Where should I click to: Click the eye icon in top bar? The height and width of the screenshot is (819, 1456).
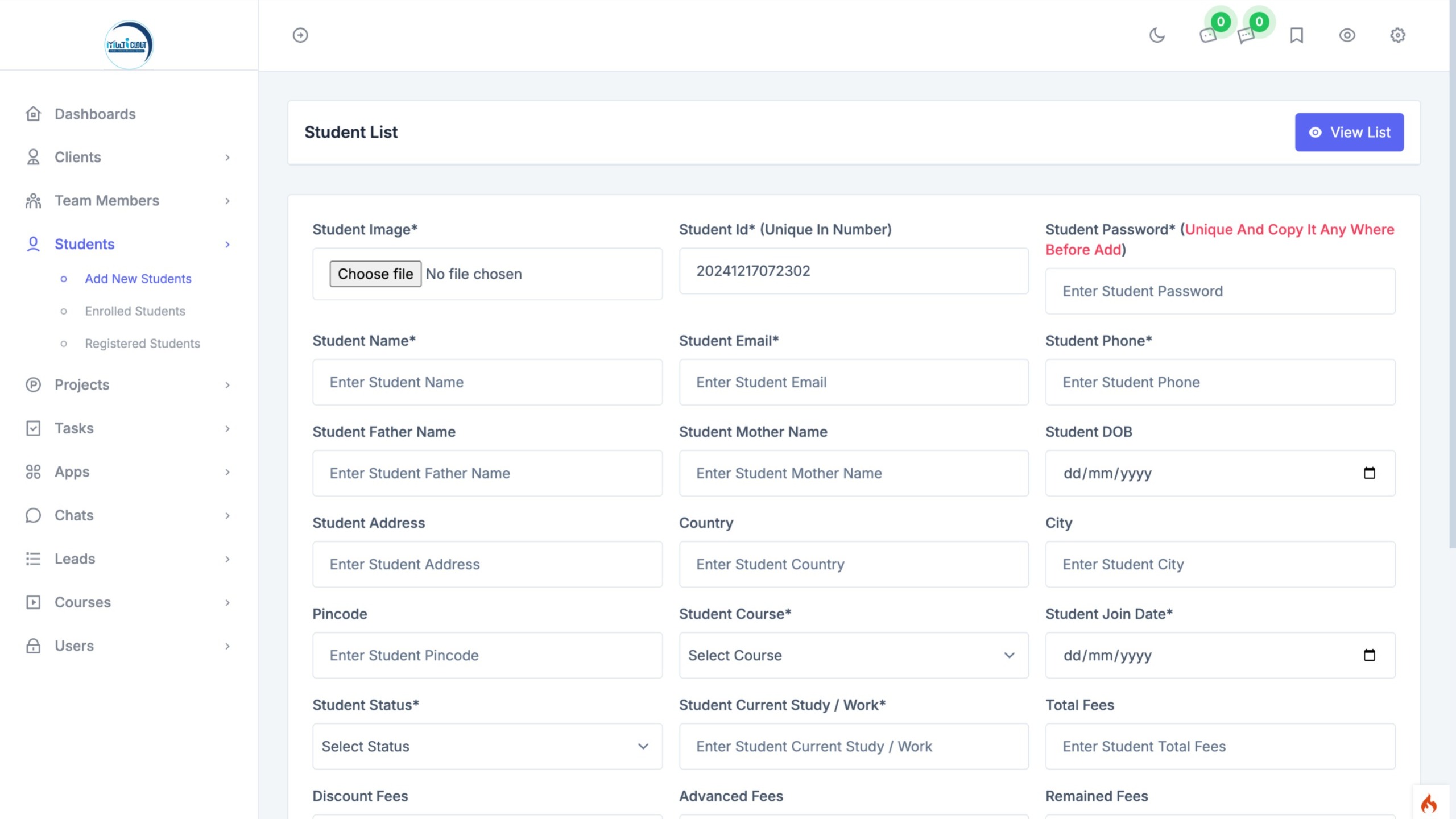coord(1347,35)
